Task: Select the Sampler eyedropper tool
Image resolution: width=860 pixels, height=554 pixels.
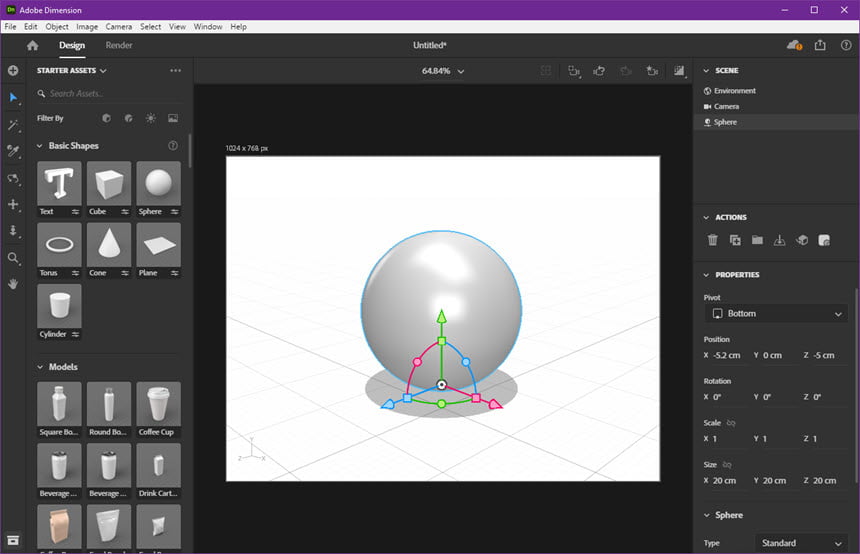Action: tap(13, 151)
